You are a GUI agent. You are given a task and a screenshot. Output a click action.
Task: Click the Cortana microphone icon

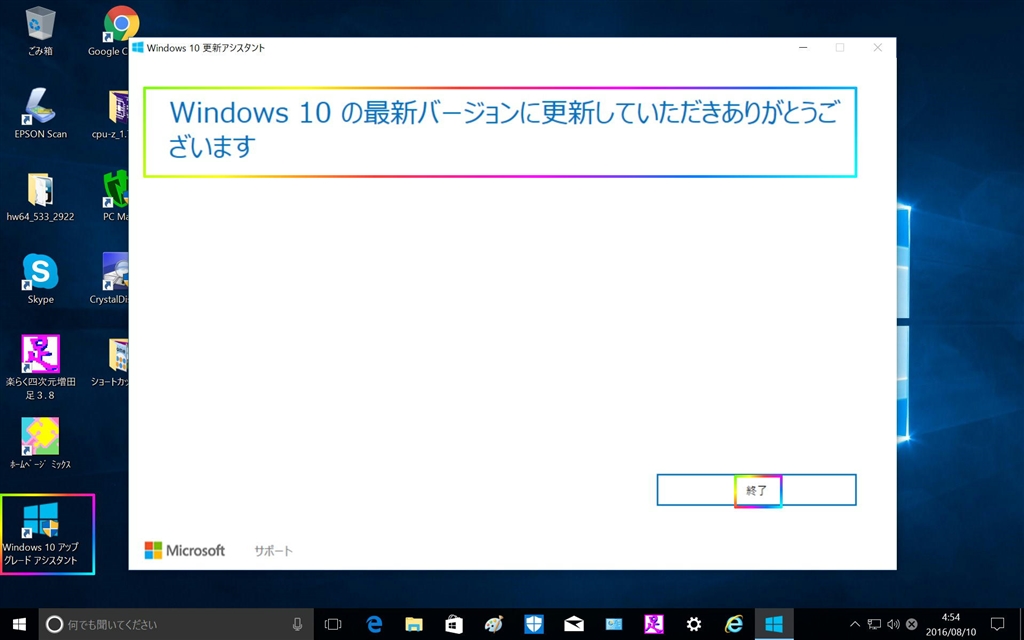tap(297, 624)
